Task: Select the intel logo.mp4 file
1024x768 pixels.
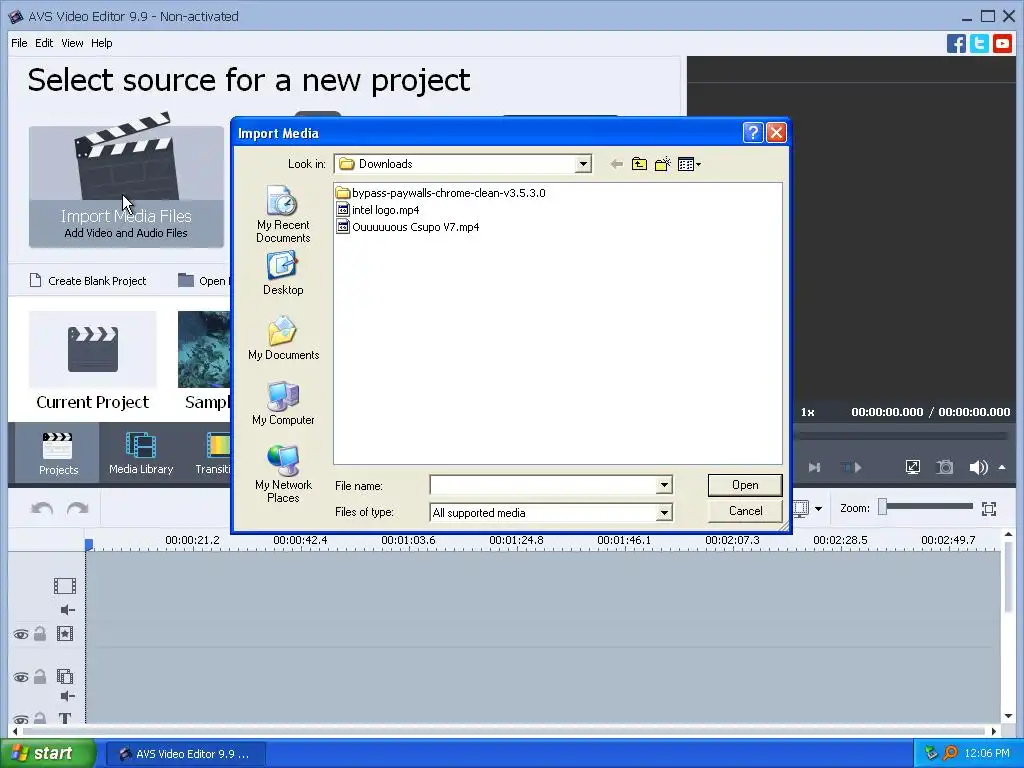Action: (377, 210)
